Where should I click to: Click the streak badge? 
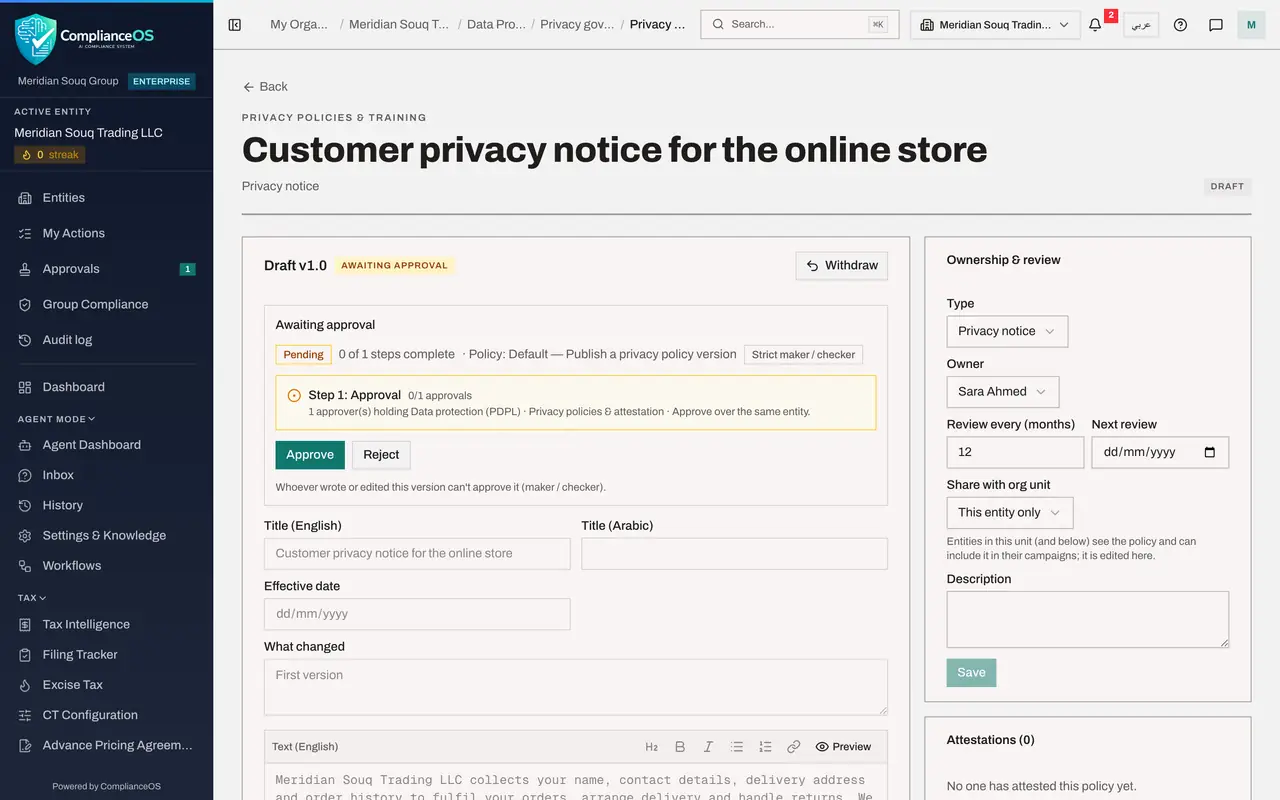50,155
